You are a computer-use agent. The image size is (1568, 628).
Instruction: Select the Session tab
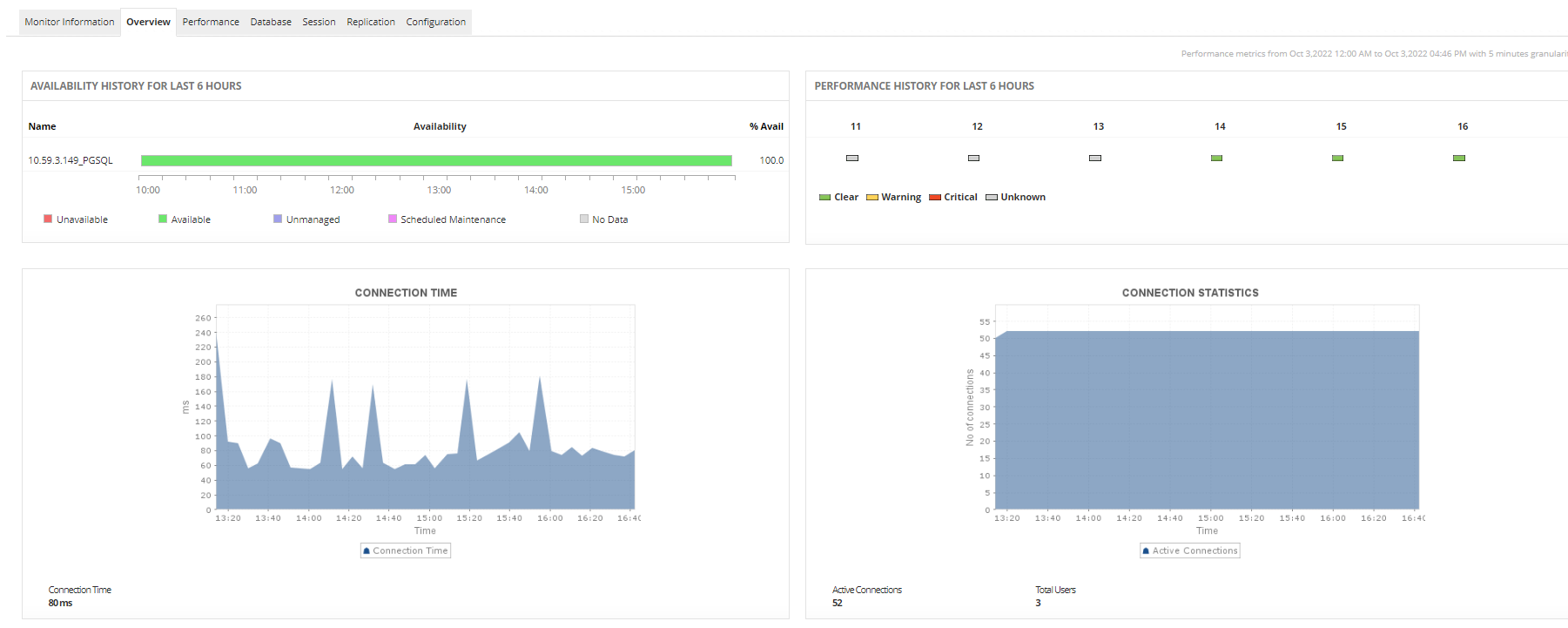[x=319, y=22]
